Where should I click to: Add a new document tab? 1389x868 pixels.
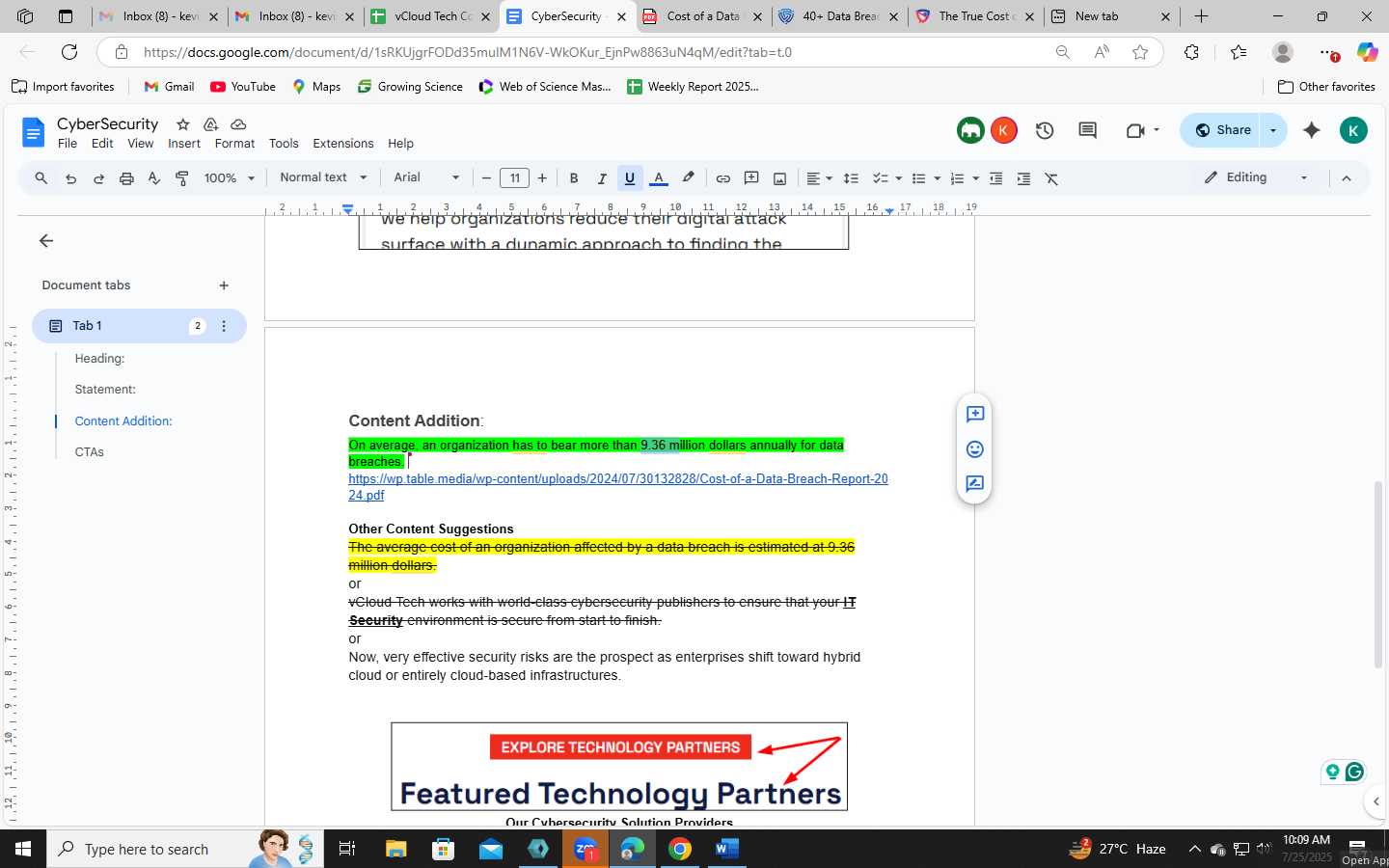224,285
